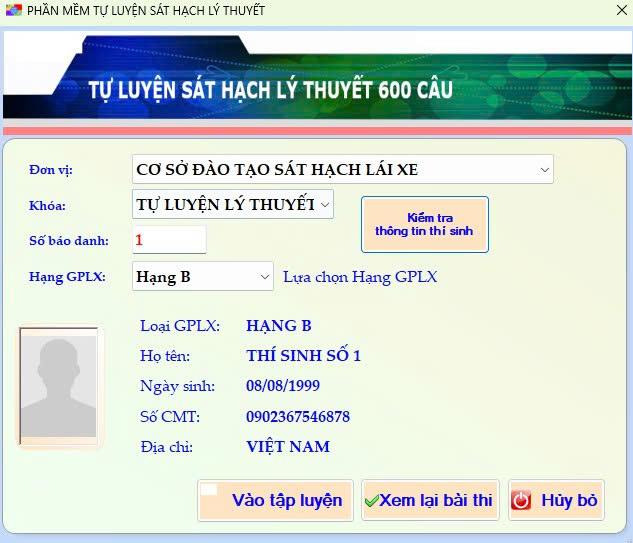Click the white icon on Vào tập luyện
The width and height of the screenshot is (633, 543).
tap(209, 490)
